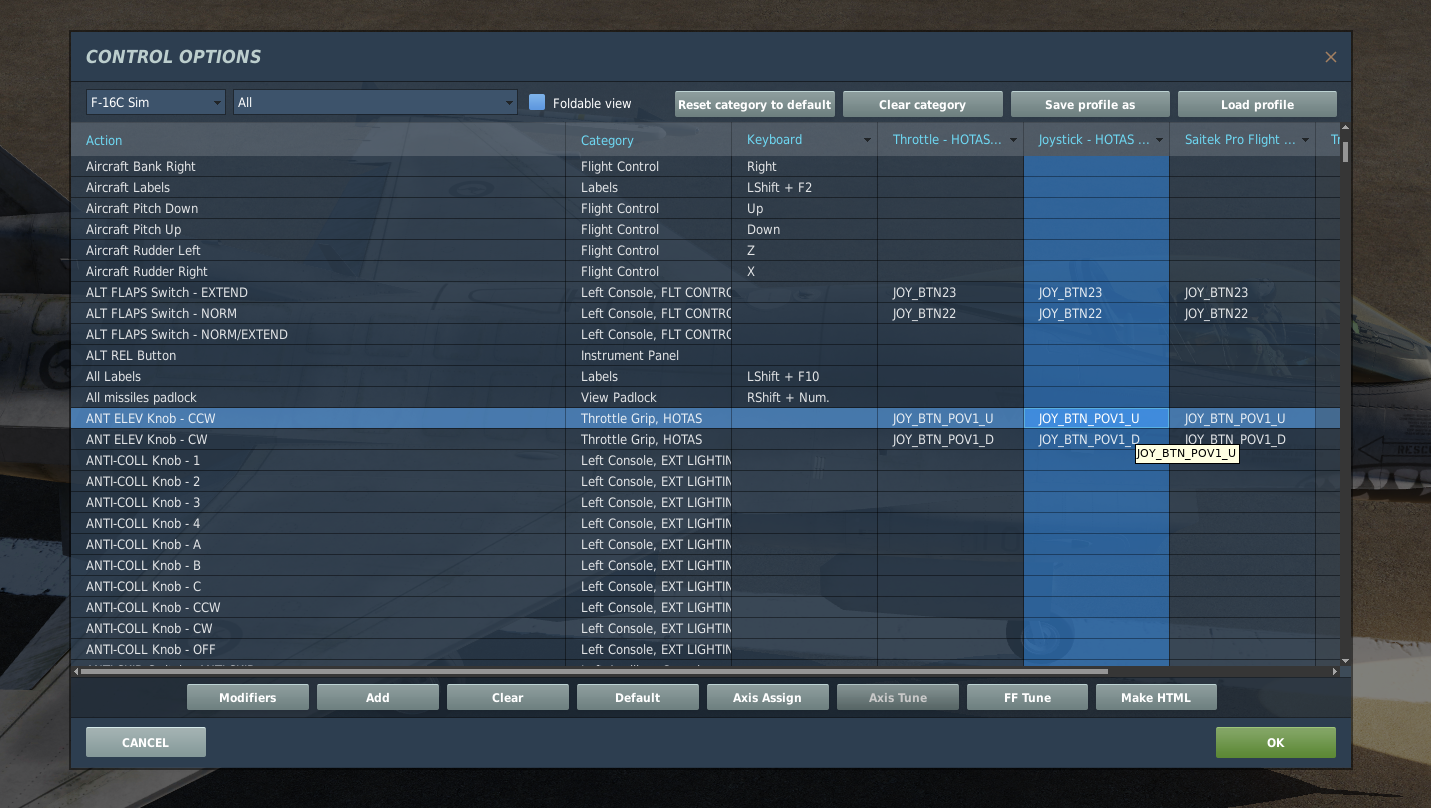Click the vertical scrollbar down arrow
The image size is (1431, 808).
point(1345,660)
